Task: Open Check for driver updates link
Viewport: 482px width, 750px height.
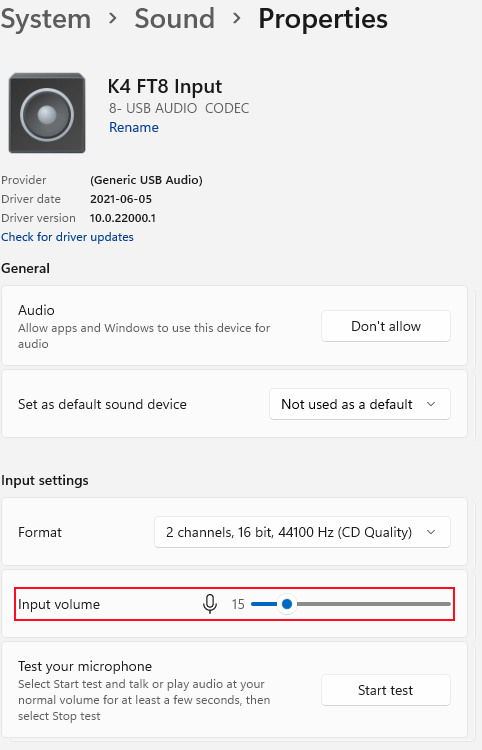Action: (67, 237)
